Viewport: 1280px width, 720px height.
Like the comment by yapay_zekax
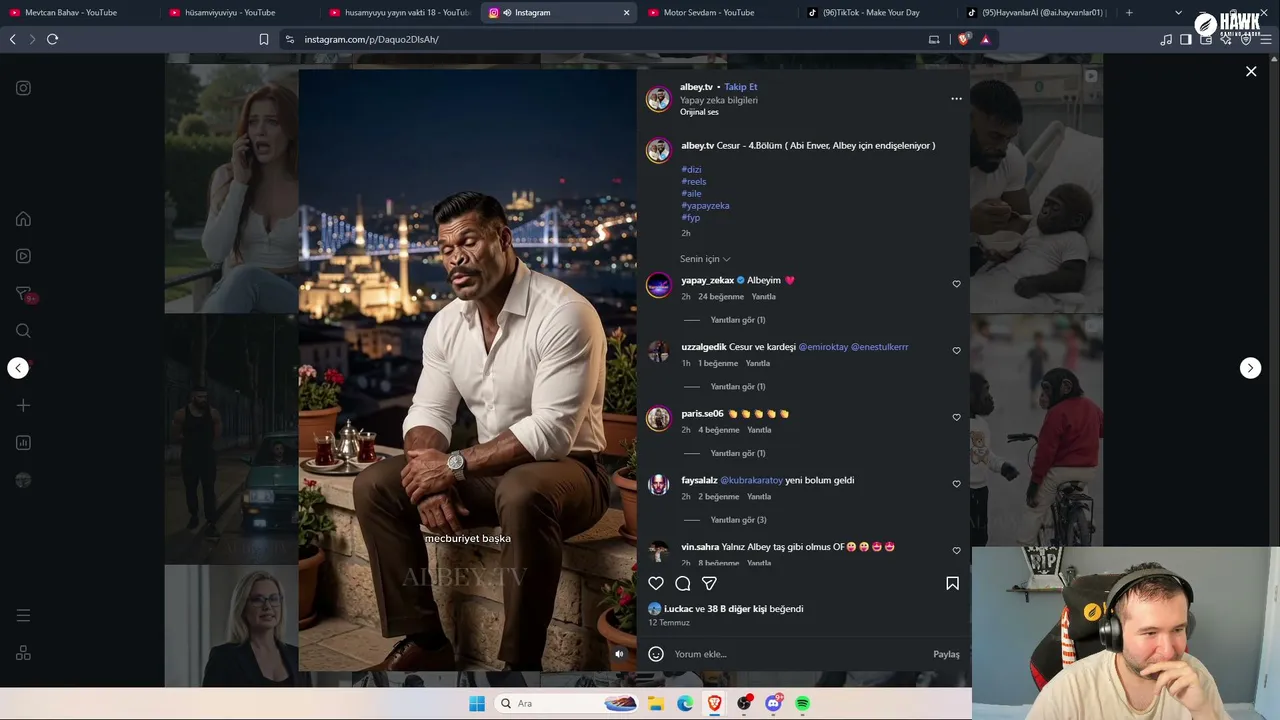(x=956, y=284)
